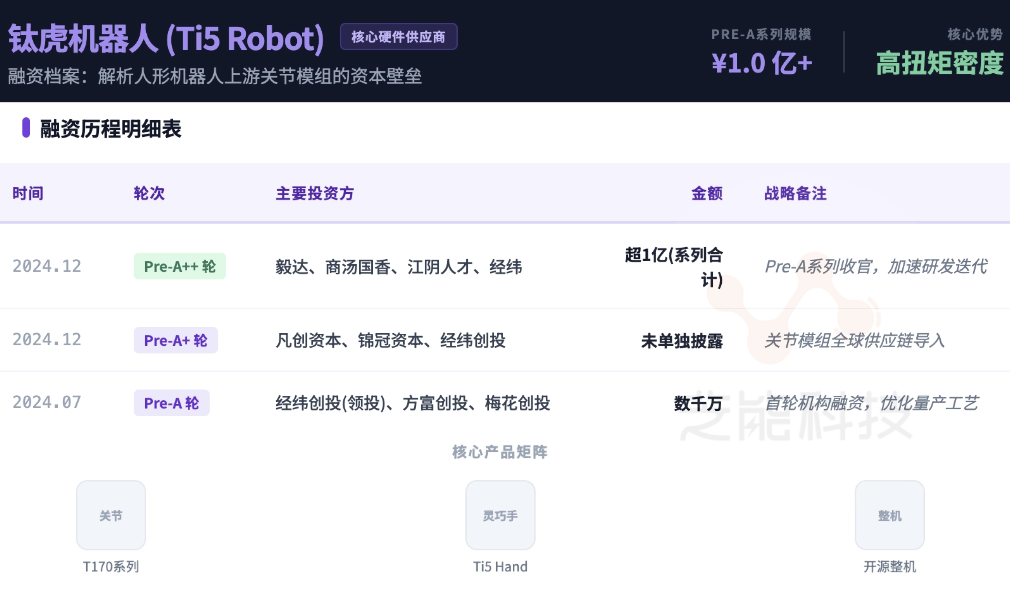The width and height of the screenshot is (1010, 592).
Task: Click the 整机 product icon tile
Action: click(x=889, y=515)
